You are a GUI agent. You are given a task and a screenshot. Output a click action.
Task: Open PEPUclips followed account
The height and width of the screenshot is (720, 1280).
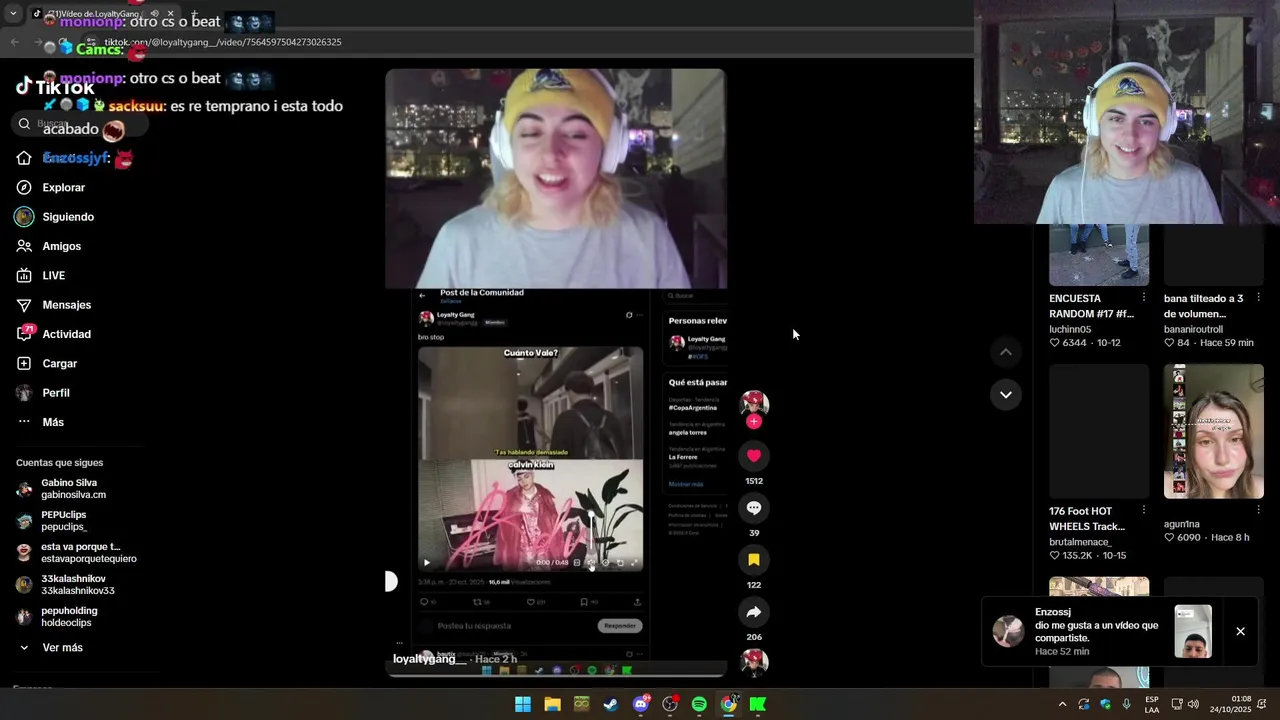(x=52, y=521)
